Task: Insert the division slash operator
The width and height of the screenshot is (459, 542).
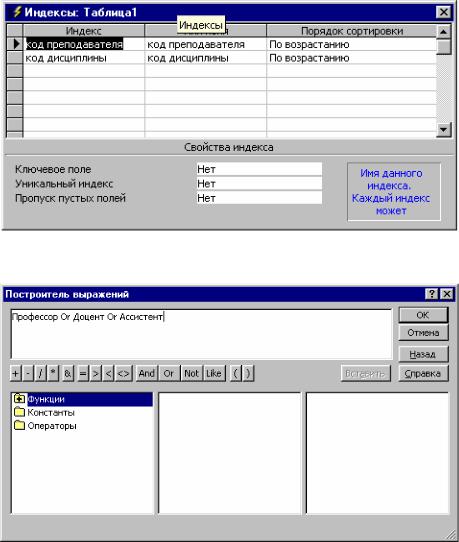Action: [x=40, y=373]
